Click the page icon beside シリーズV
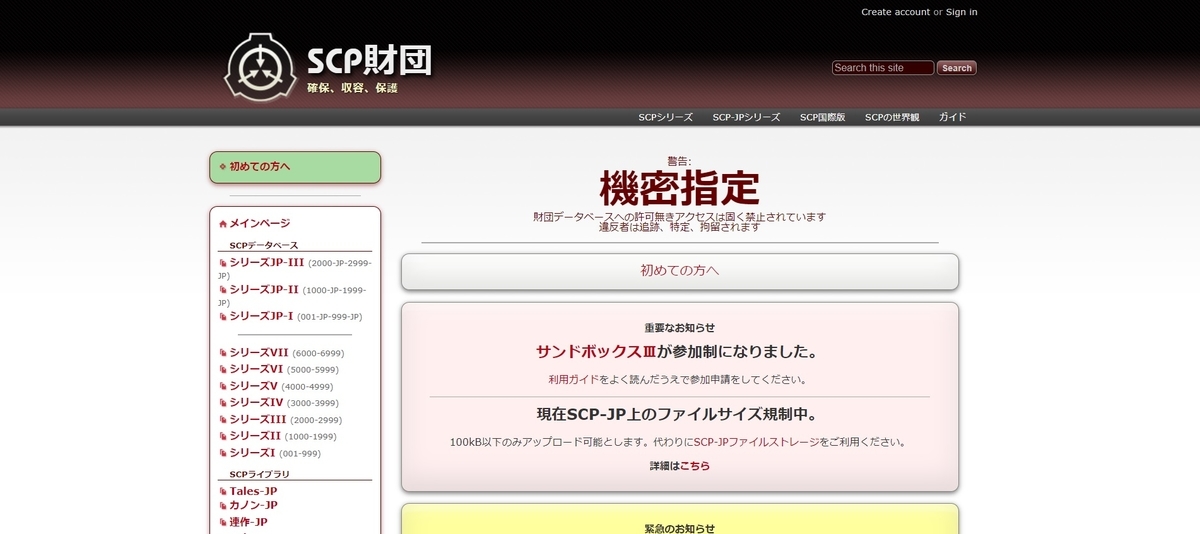The height and width of the screenshot is (534, 1200). click(x=222, y=386)
